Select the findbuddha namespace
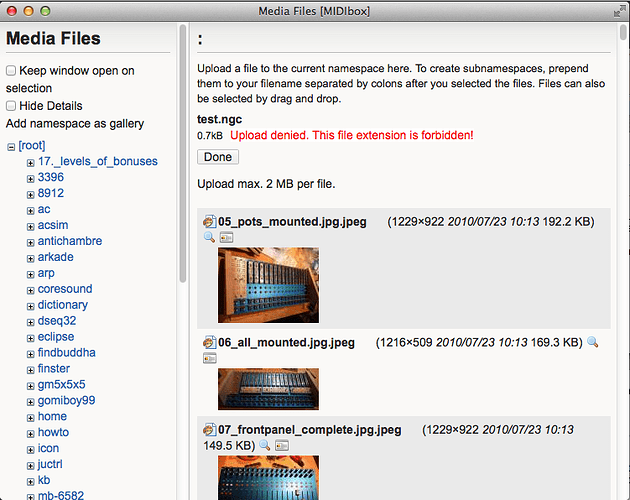 (x=66, y=353)
